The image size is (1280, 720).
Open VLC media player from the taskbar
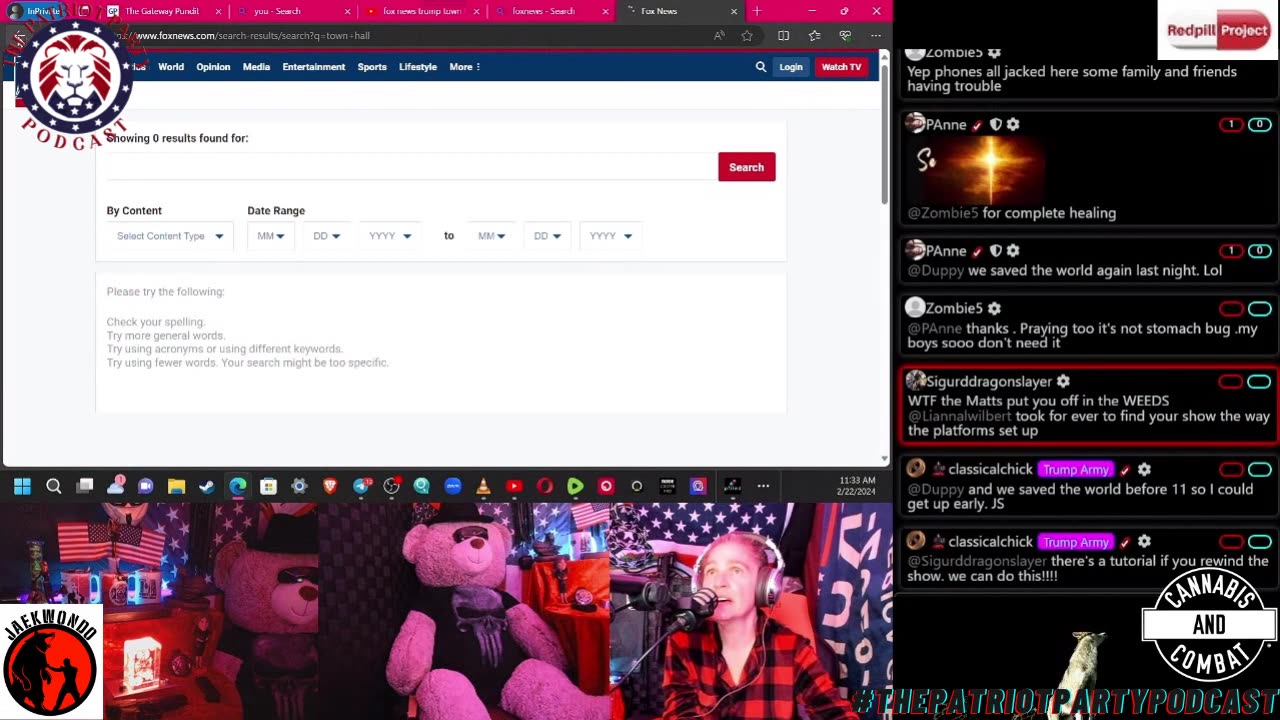pyautogui.click(x=483, y=486)
